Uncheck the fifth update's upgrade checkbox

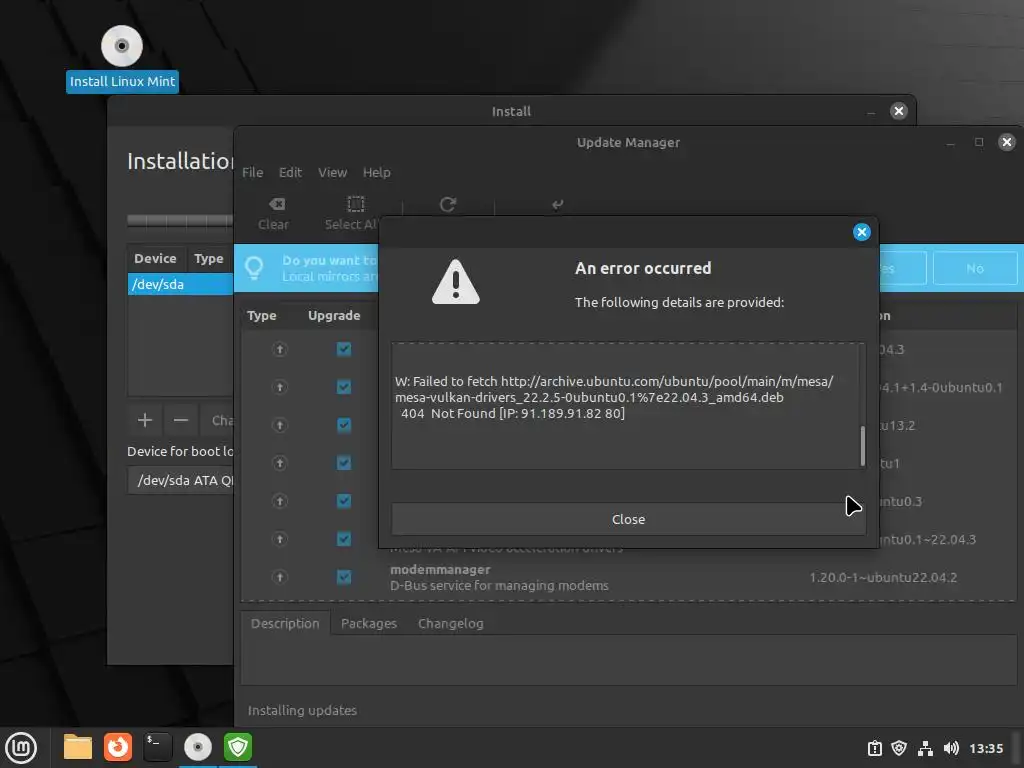coord(344,501)
